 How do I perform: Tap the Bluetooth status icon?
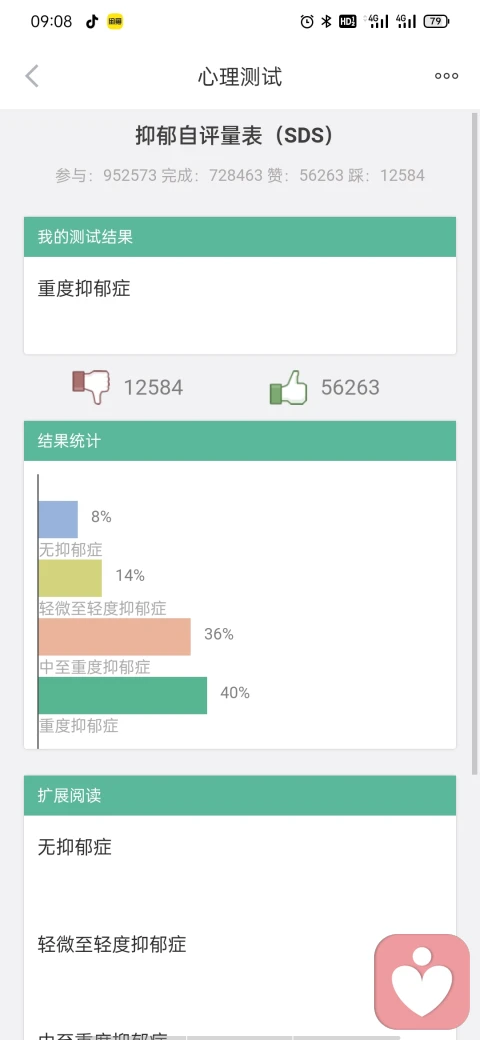point(326,22)
